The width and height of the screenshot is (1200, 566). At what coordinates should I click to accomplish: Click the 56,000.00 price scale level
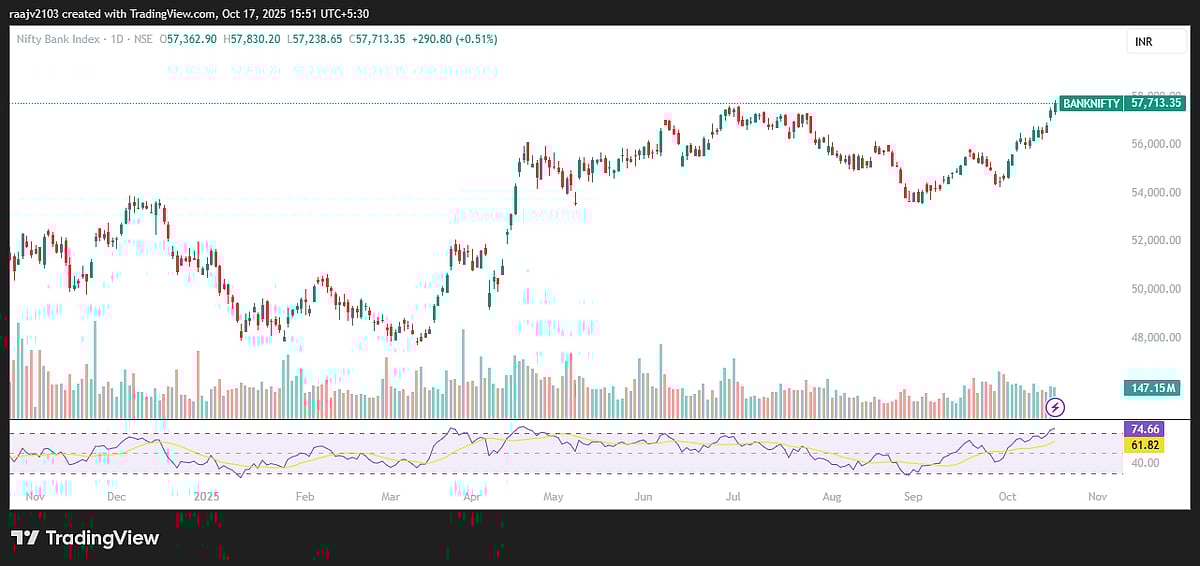tap(1156, 144)
